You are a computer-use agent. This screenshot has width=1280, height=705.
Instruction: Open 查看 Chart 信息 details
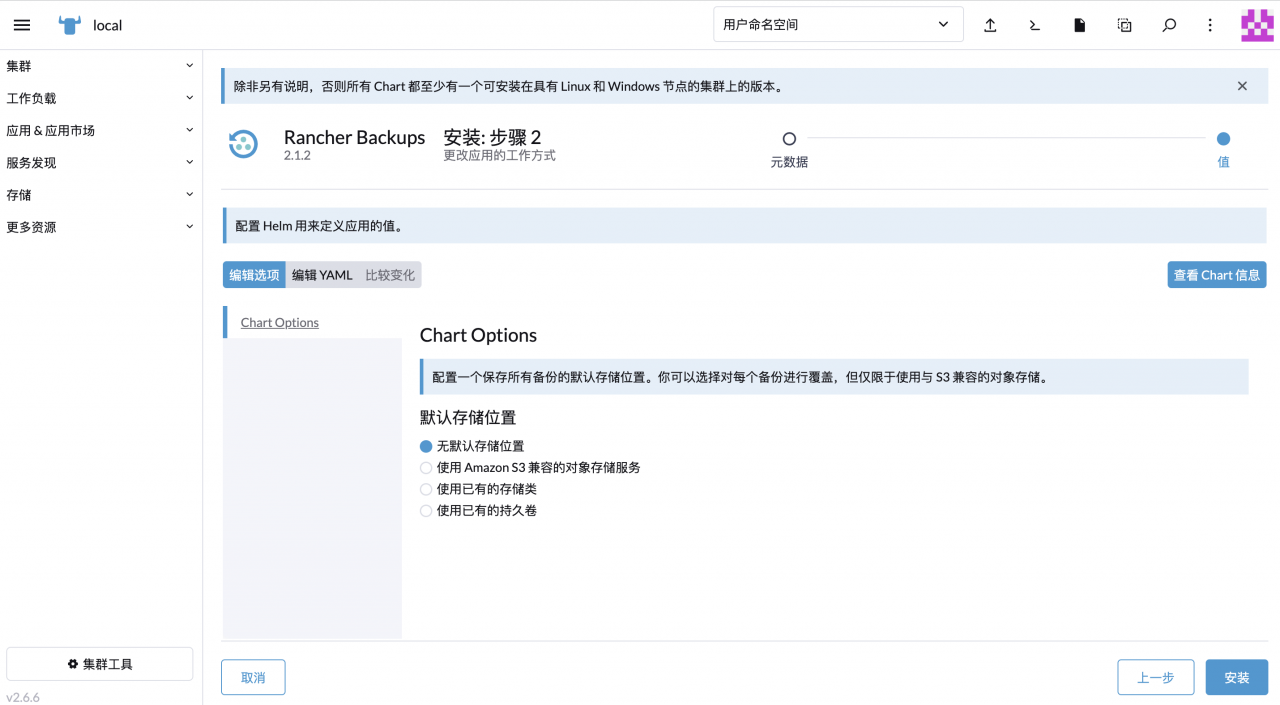[1216, 274]
